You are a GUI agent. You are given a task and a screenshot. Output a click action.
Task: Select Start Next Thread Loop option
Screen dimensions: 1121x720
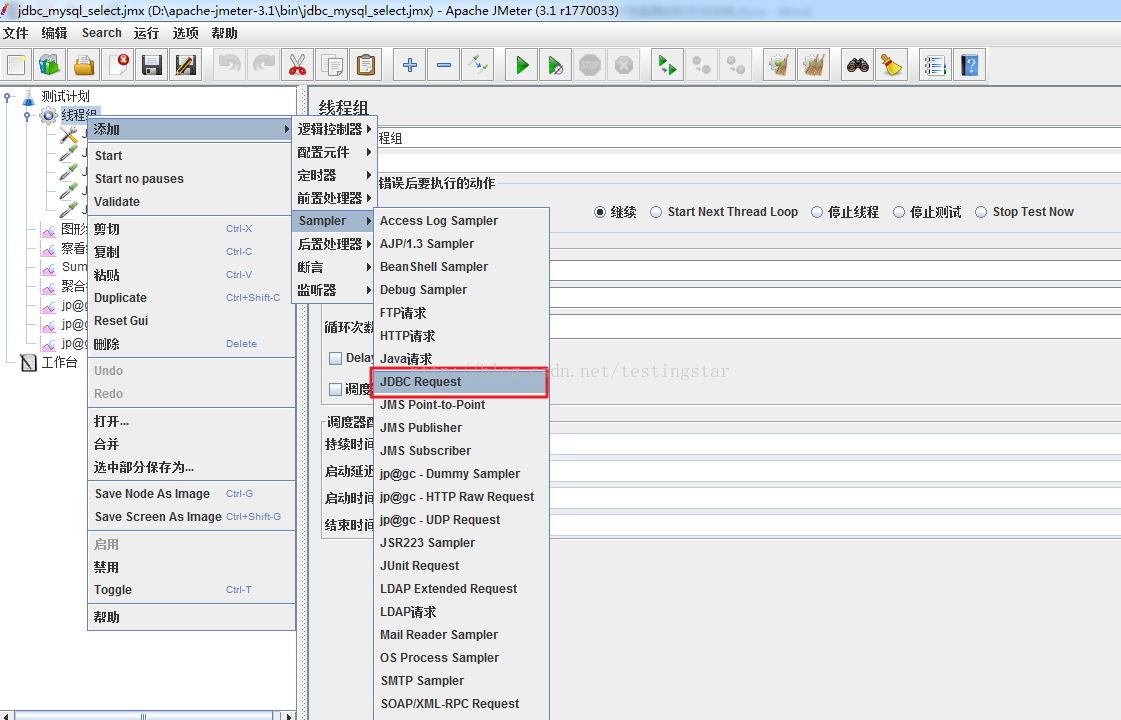tap(656, 212)
